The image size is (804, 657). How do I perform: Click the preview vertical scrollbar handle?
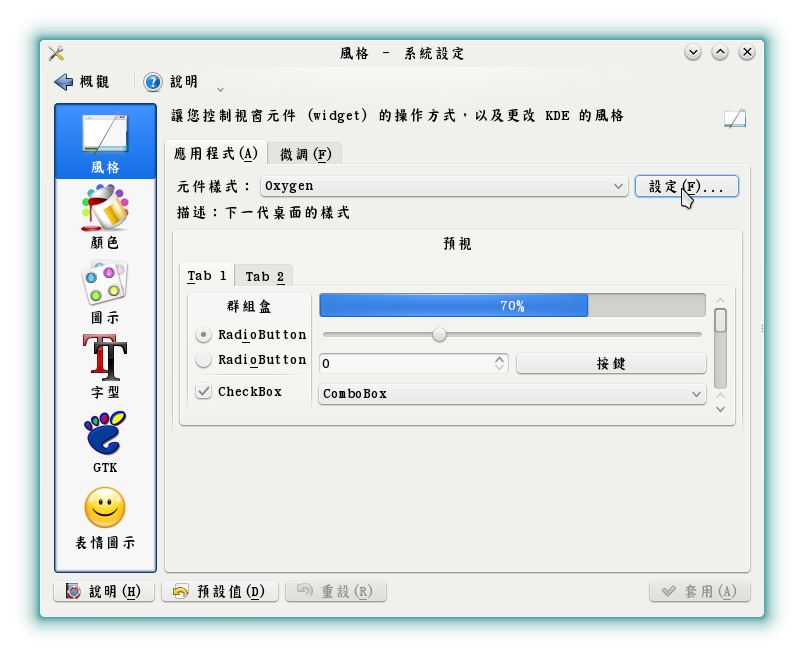point(720,321)
